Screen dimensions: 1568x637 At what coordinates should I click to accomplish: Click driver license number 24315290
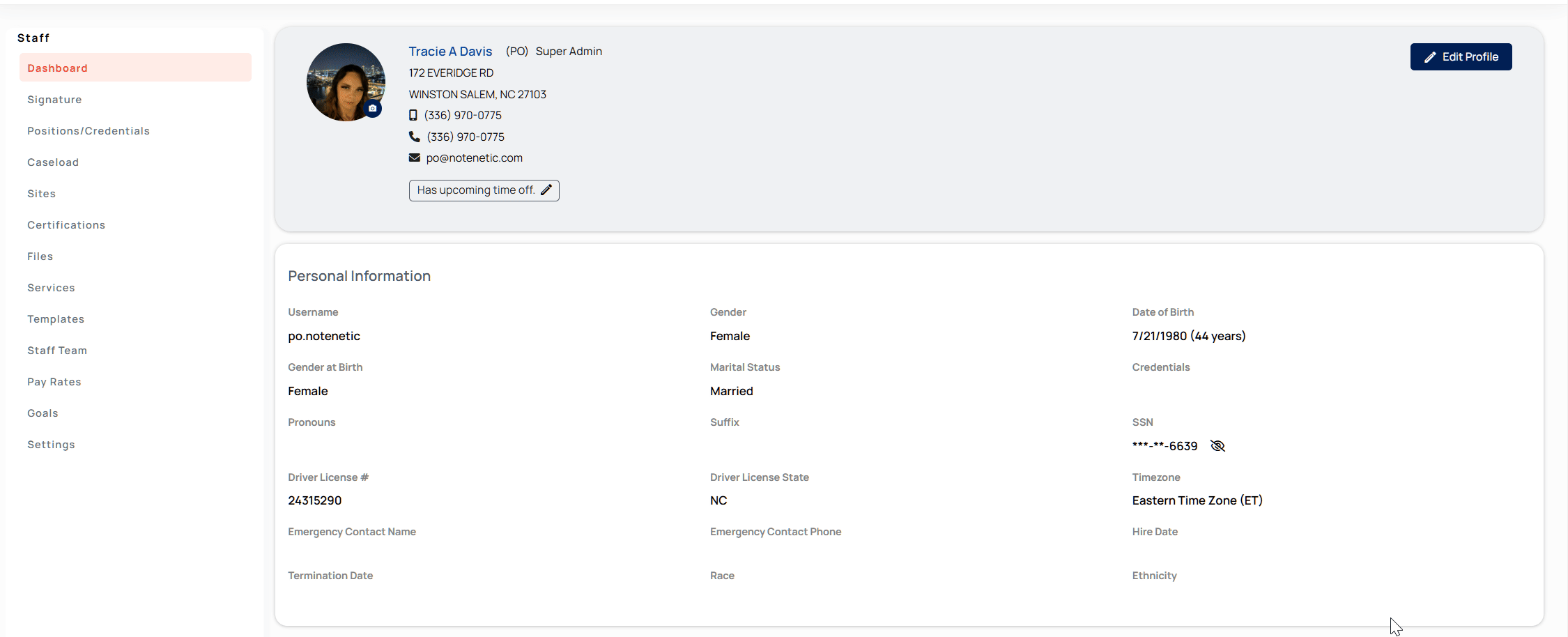point(315,500)
